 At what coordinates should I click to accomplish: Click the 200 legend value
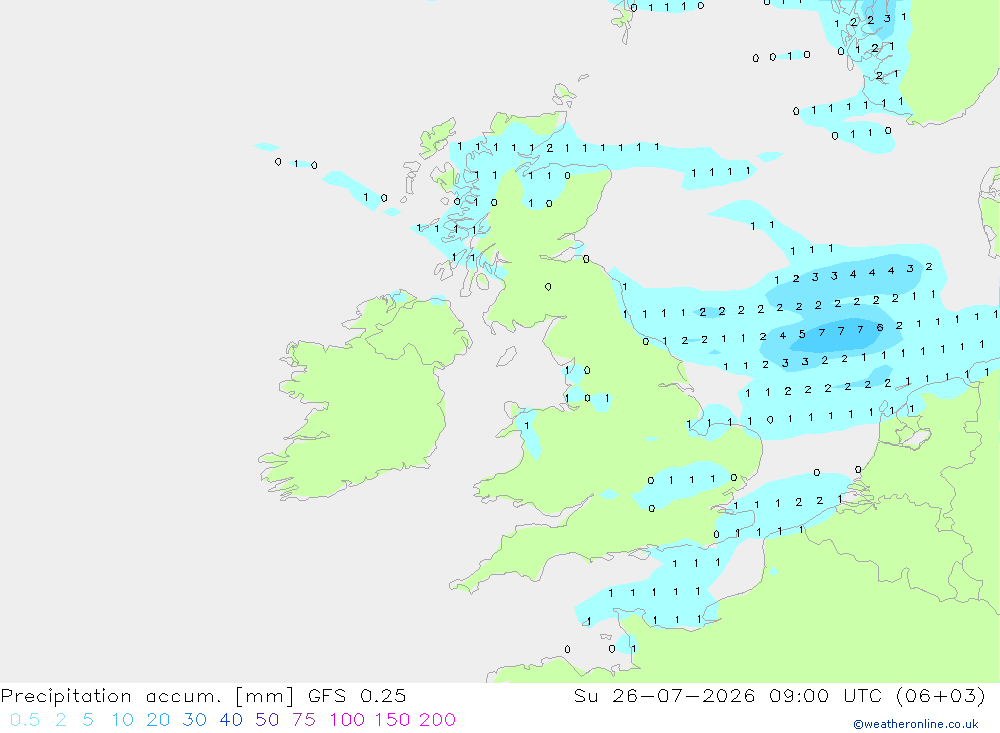pos(438,720)
